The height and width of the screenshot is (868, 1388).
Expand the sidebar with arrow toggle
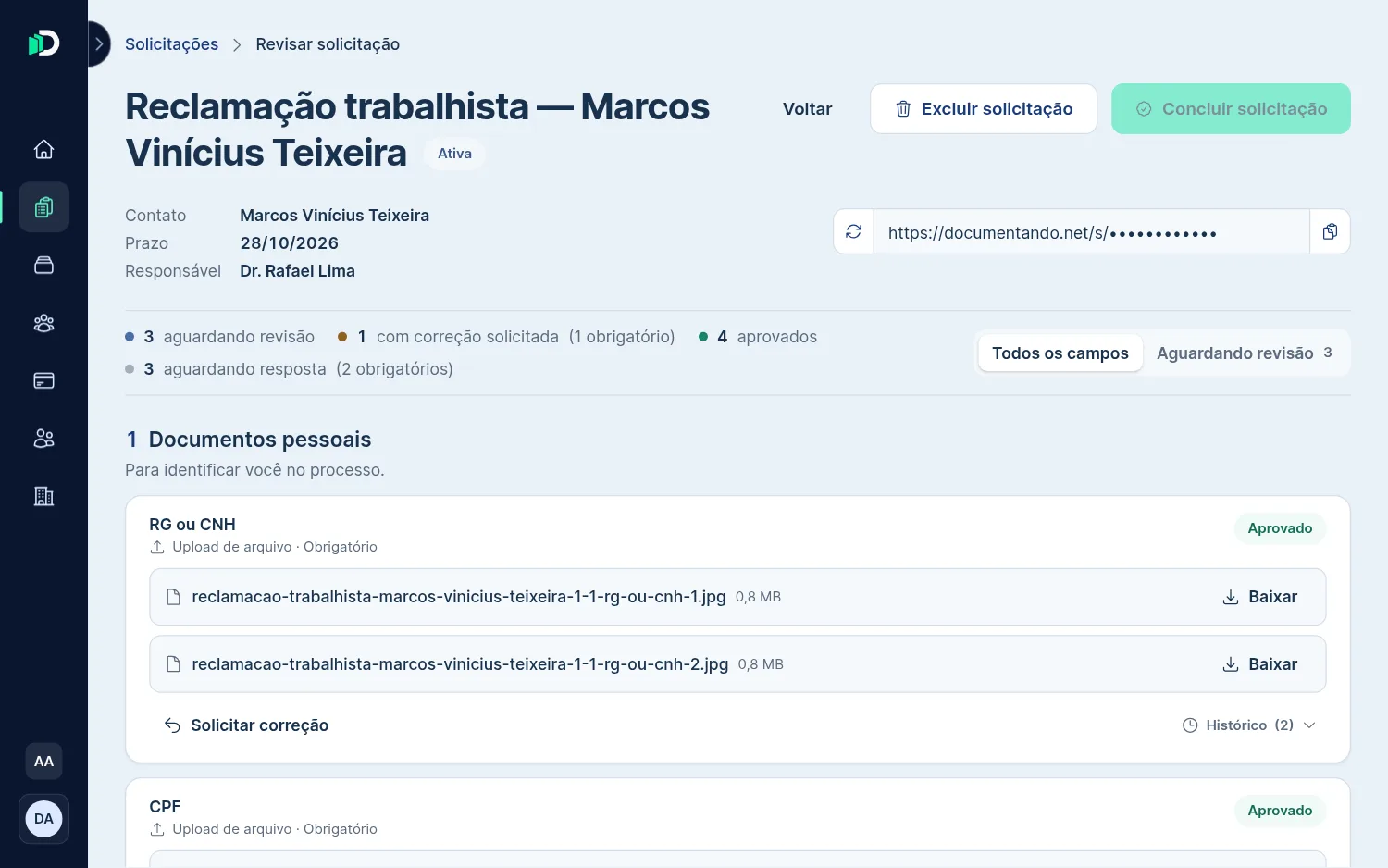[x=99, y=44]
